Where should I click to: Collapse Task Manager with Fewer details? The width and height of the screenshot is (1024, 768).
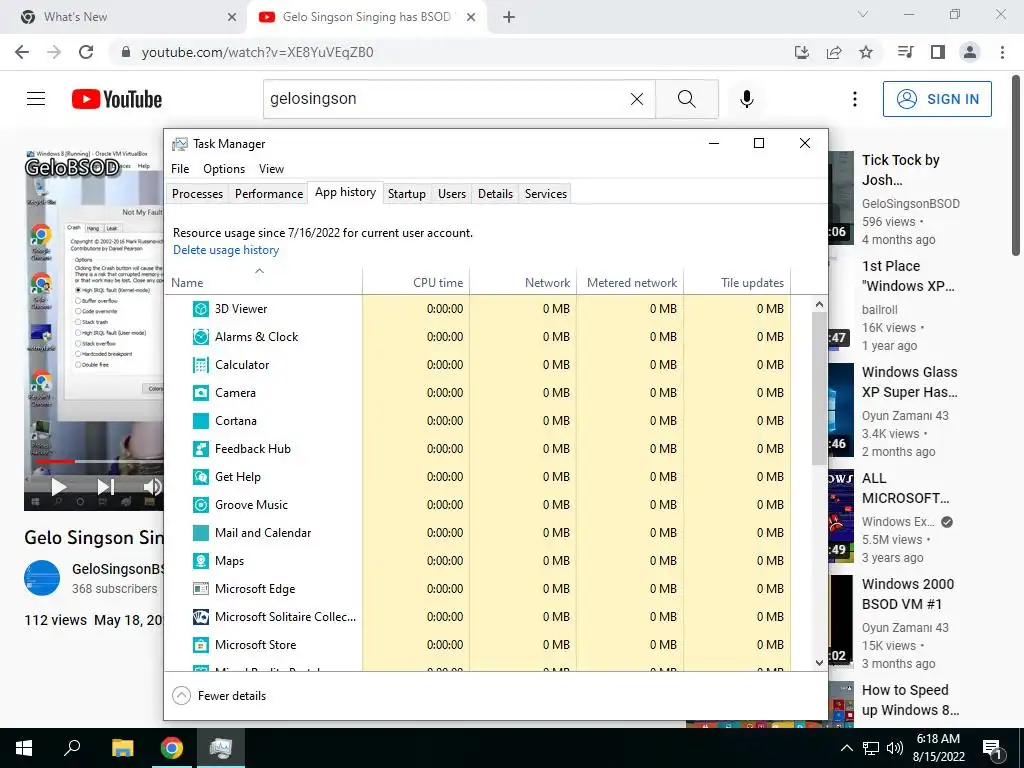point(219,696)
